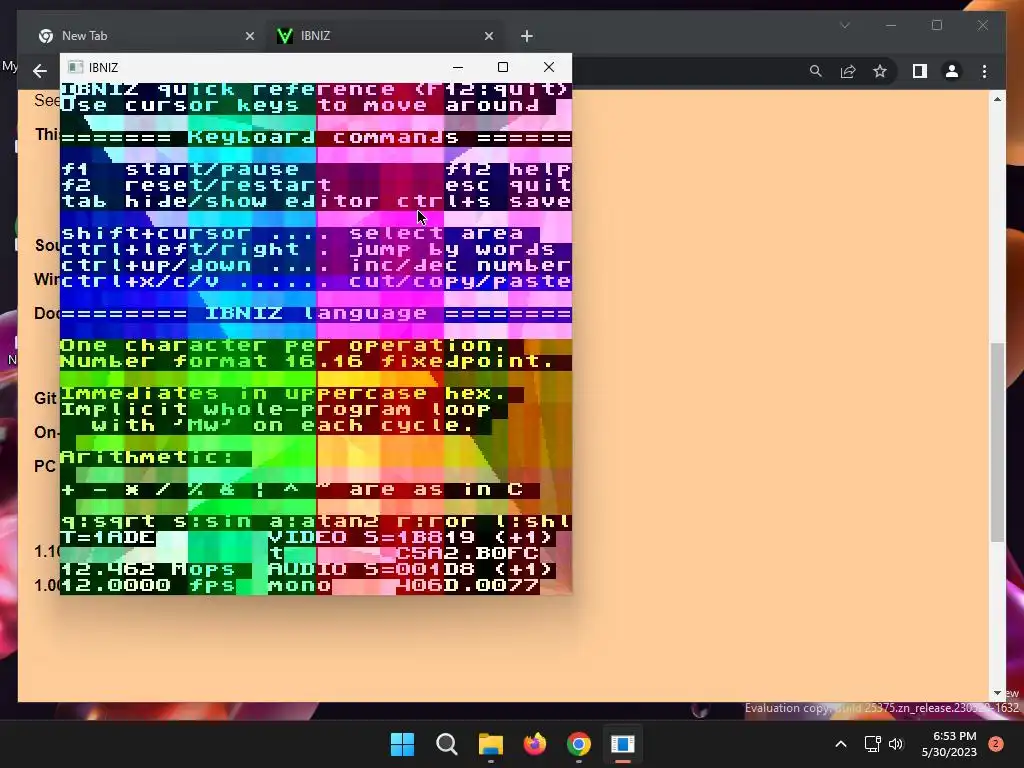Open Windows taskbar Search
The width and height of the screenshot is (1024, 768).
(x=447, y=744)
